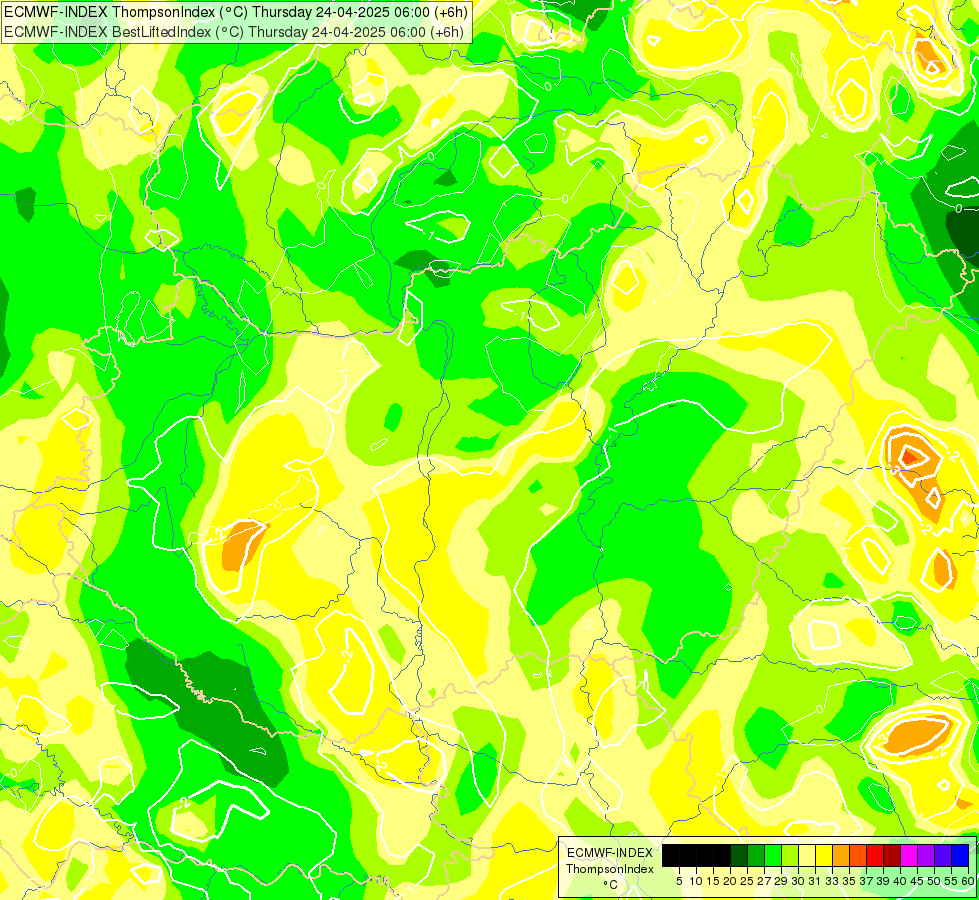Click 'ThompsonIndex' label in the legend box

(610, 869)
